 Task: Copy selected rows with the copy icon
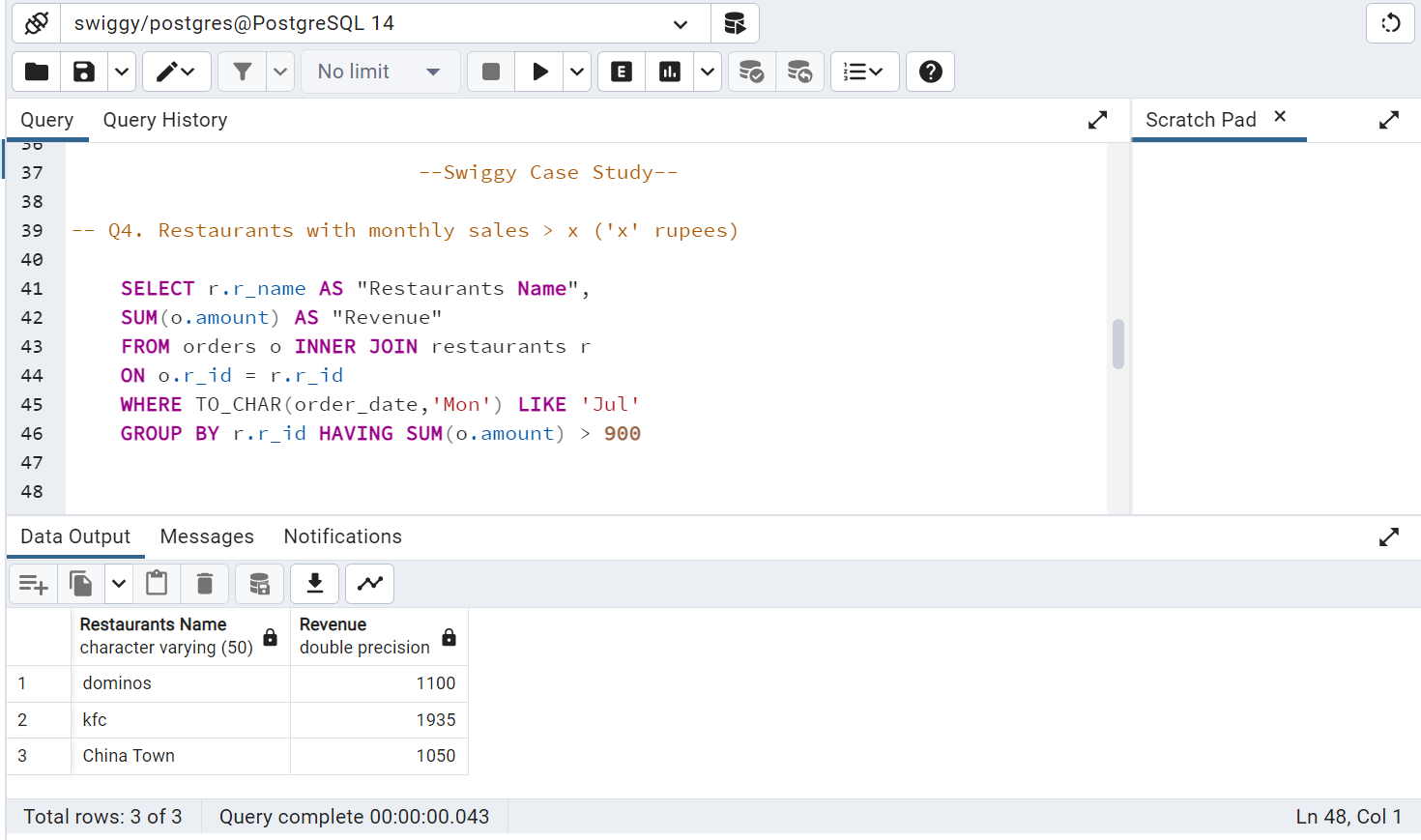coord(80,584)
